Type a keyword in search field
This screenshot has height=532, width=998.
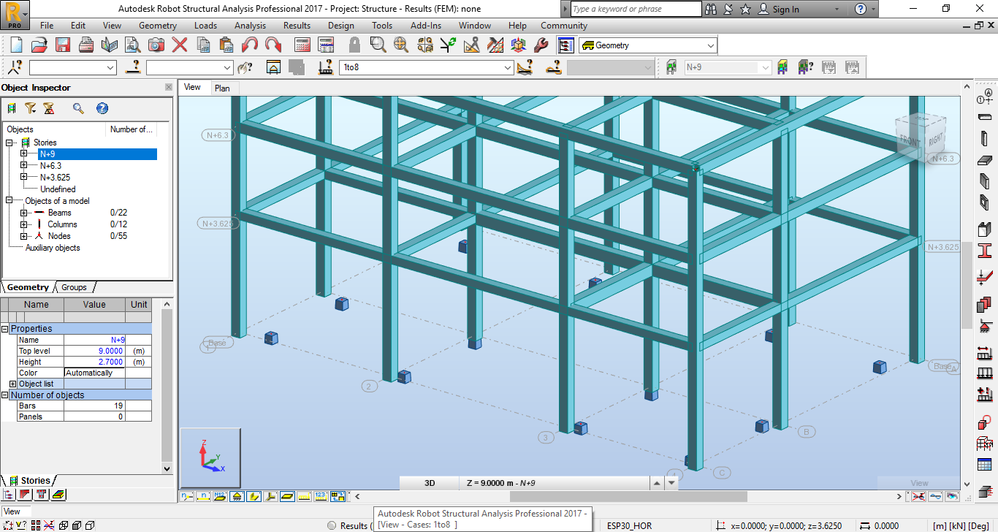pyautogui.click(x=635, y=9)
